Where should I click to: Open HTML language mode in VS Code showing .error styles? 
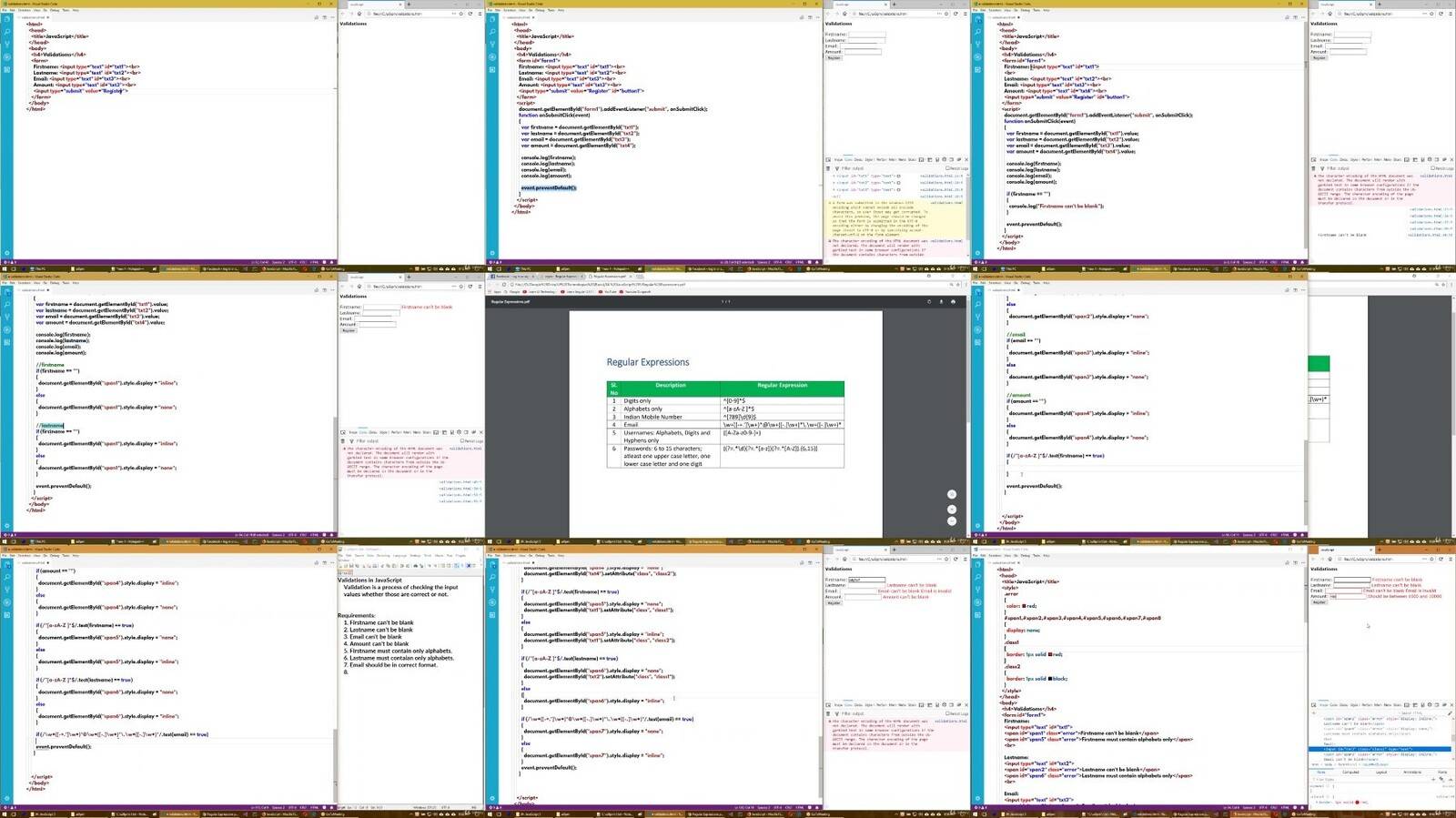(x=1286, y=807)
